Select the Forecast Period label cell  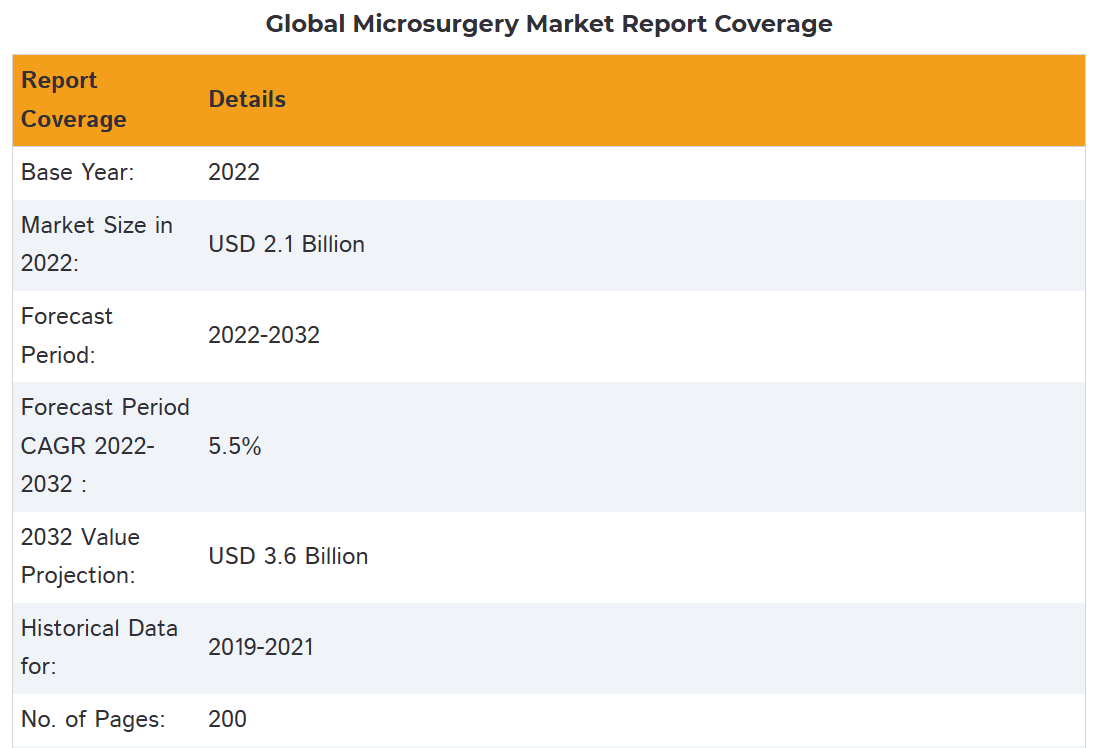click(x=67, y=335)
